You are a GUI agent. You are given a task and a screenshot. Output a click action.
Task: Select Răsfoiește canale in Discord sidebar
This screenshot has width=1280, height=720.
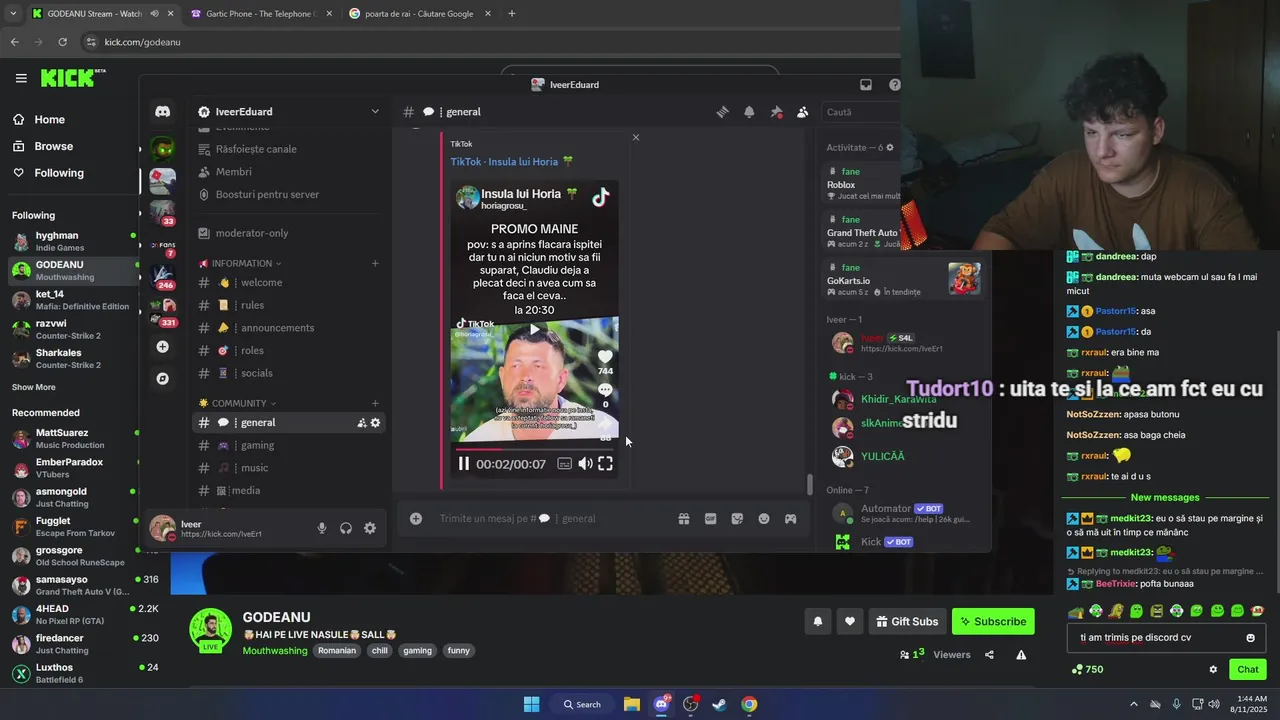coord(289,149)
